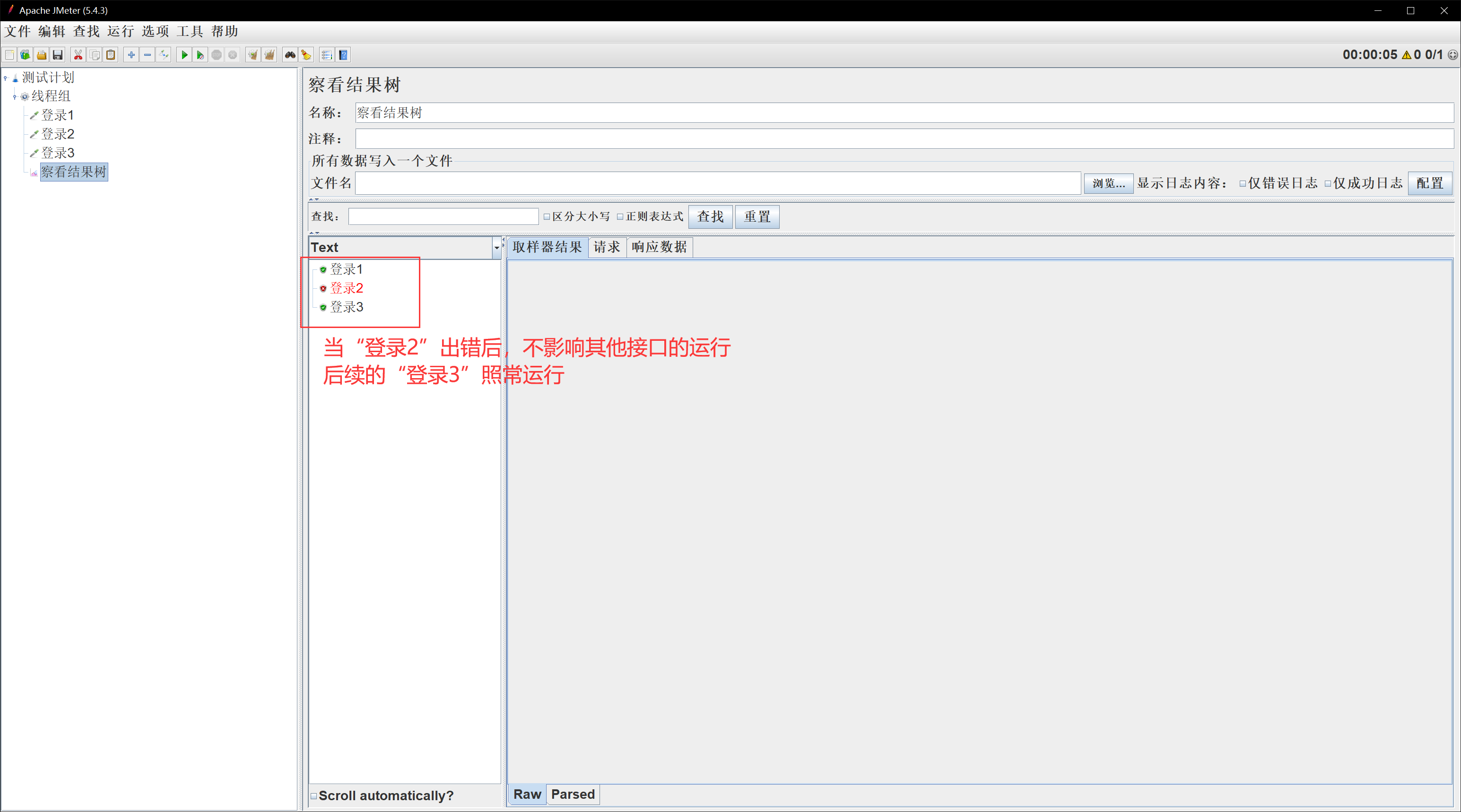Enable the 仅成功日志 checkbox

point(1328,184)
